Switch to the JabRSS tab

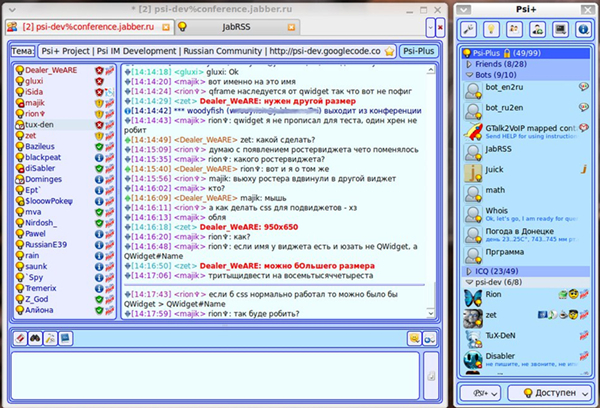[236, 27]
